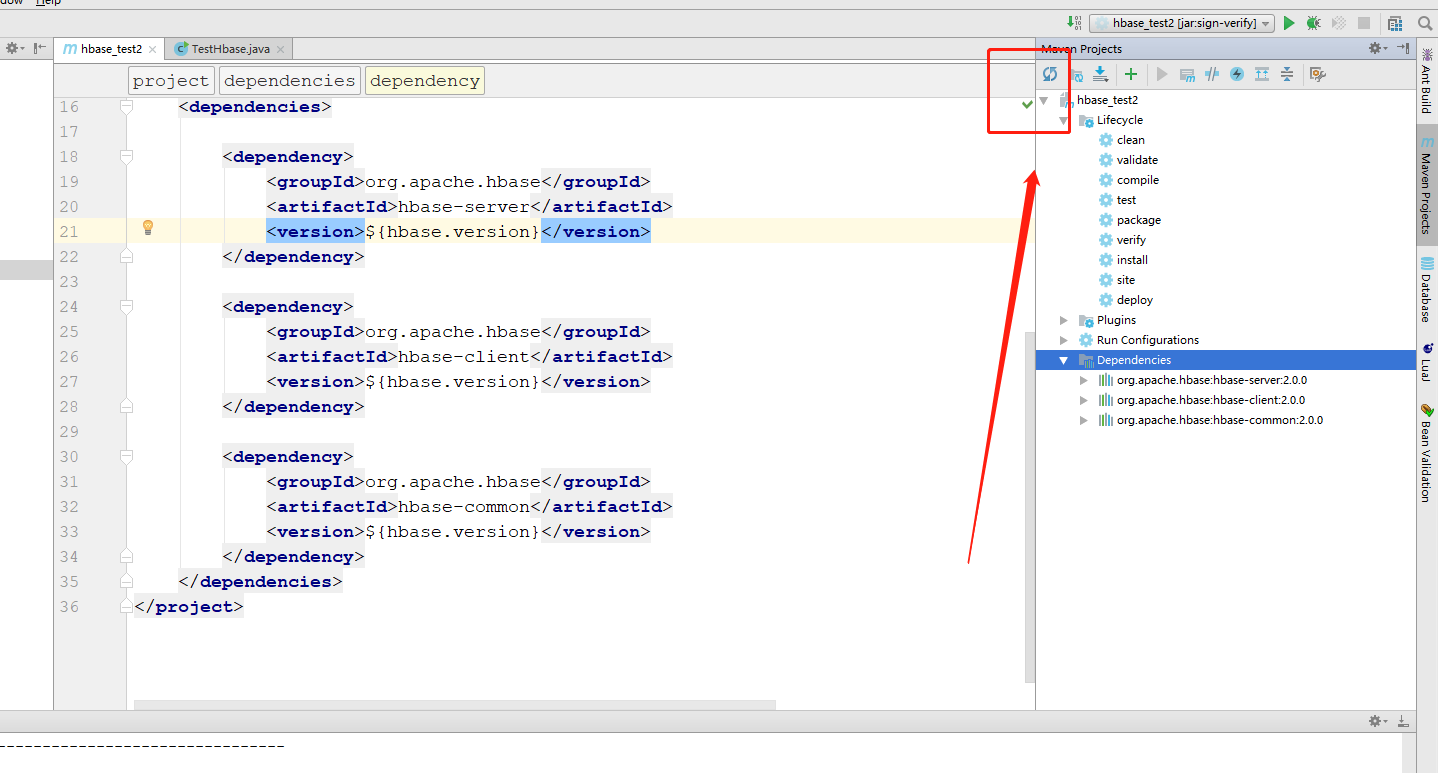Open run configuration dropdown hbase_test2
The width and height of the screenshot is (1438, 773).
(1182, 23)
